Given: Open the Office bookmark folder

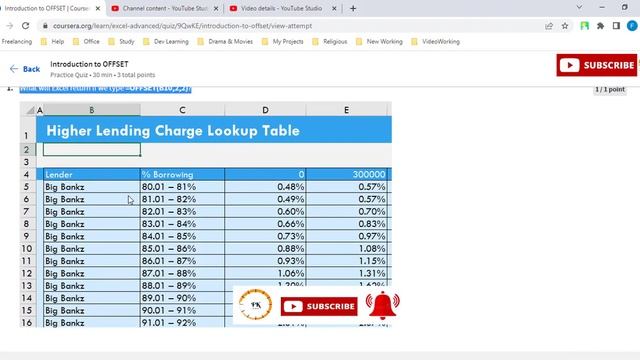Looking at the screenshot, I should 86,42.
